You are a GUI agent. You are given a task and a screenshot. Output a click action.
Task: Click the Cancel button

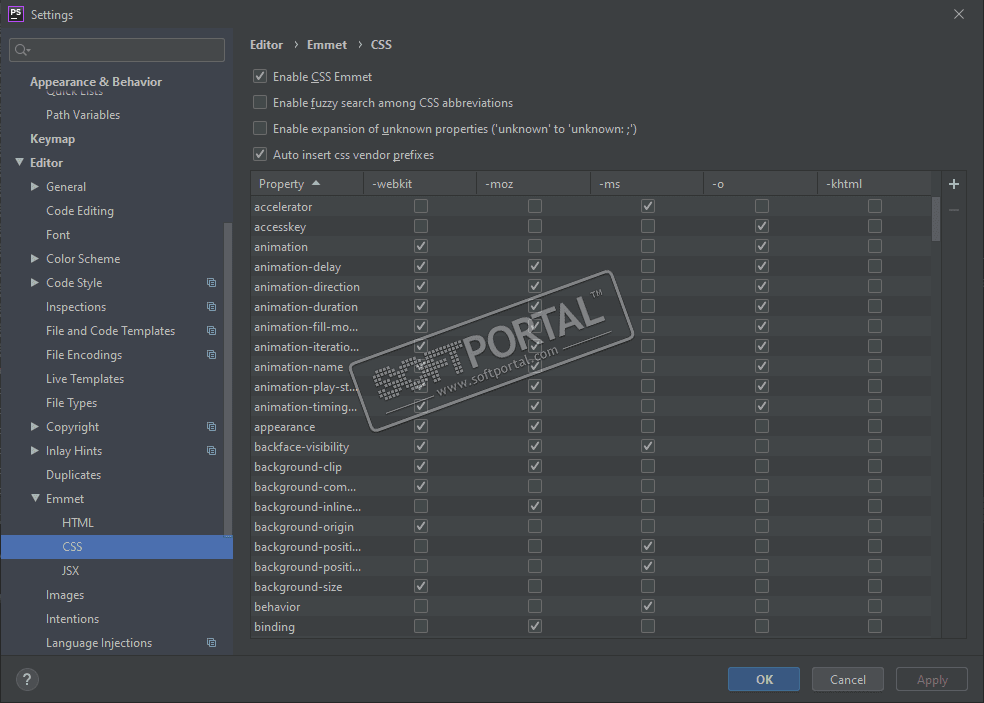click(x=848, y=679)
